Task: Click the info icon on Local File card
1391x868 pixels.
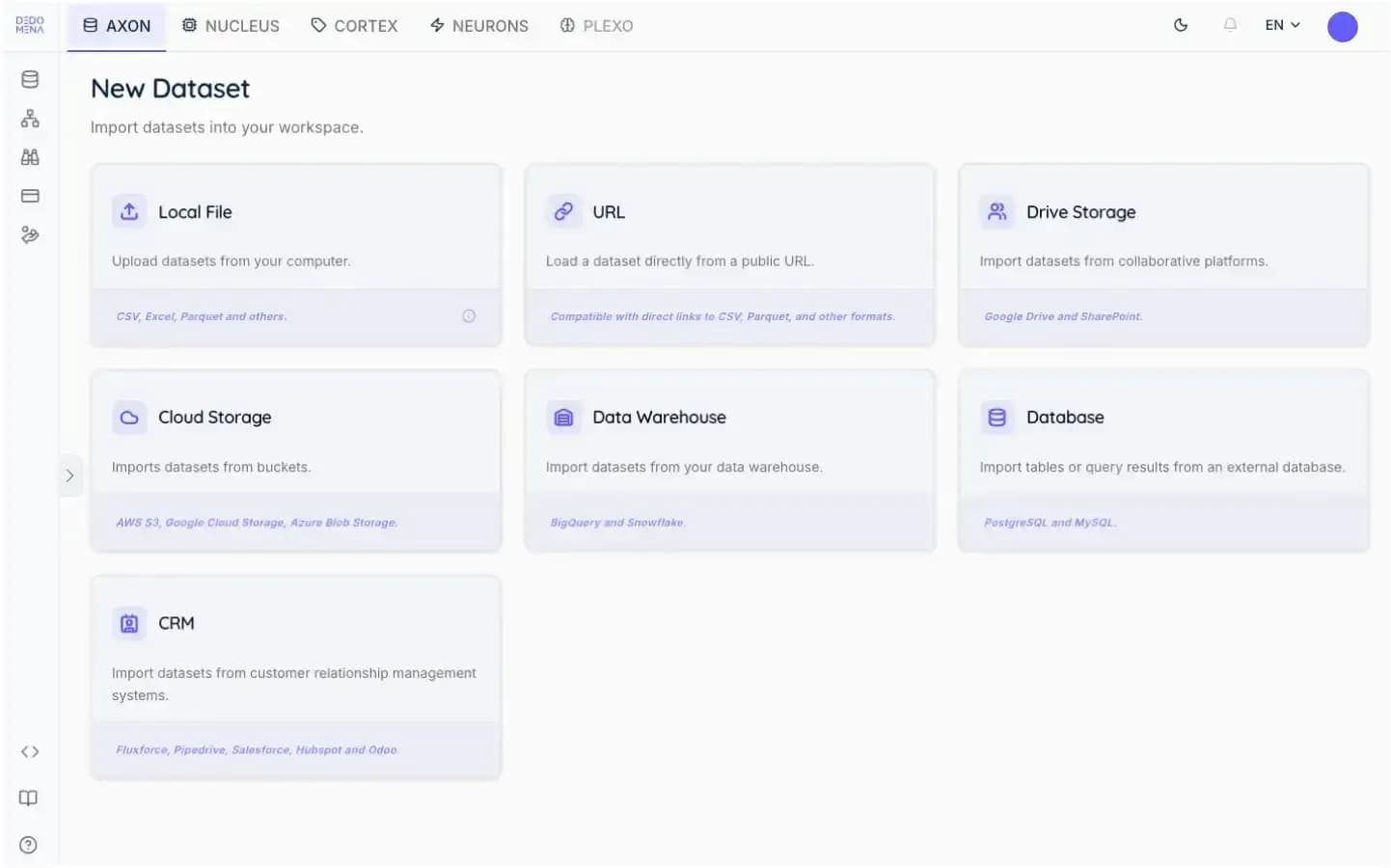Action: (x=469, y=315)
